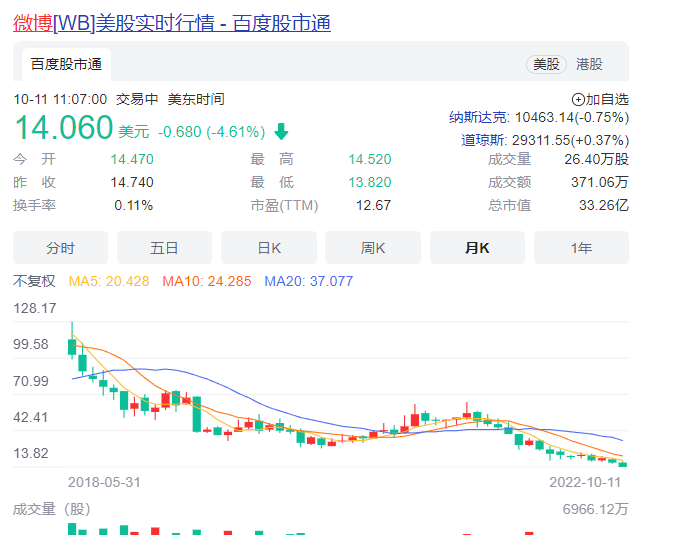Click the 昨收 value 14.740
Screen dimensions: 694x535
pyautogui.click(x=132, y=182)
